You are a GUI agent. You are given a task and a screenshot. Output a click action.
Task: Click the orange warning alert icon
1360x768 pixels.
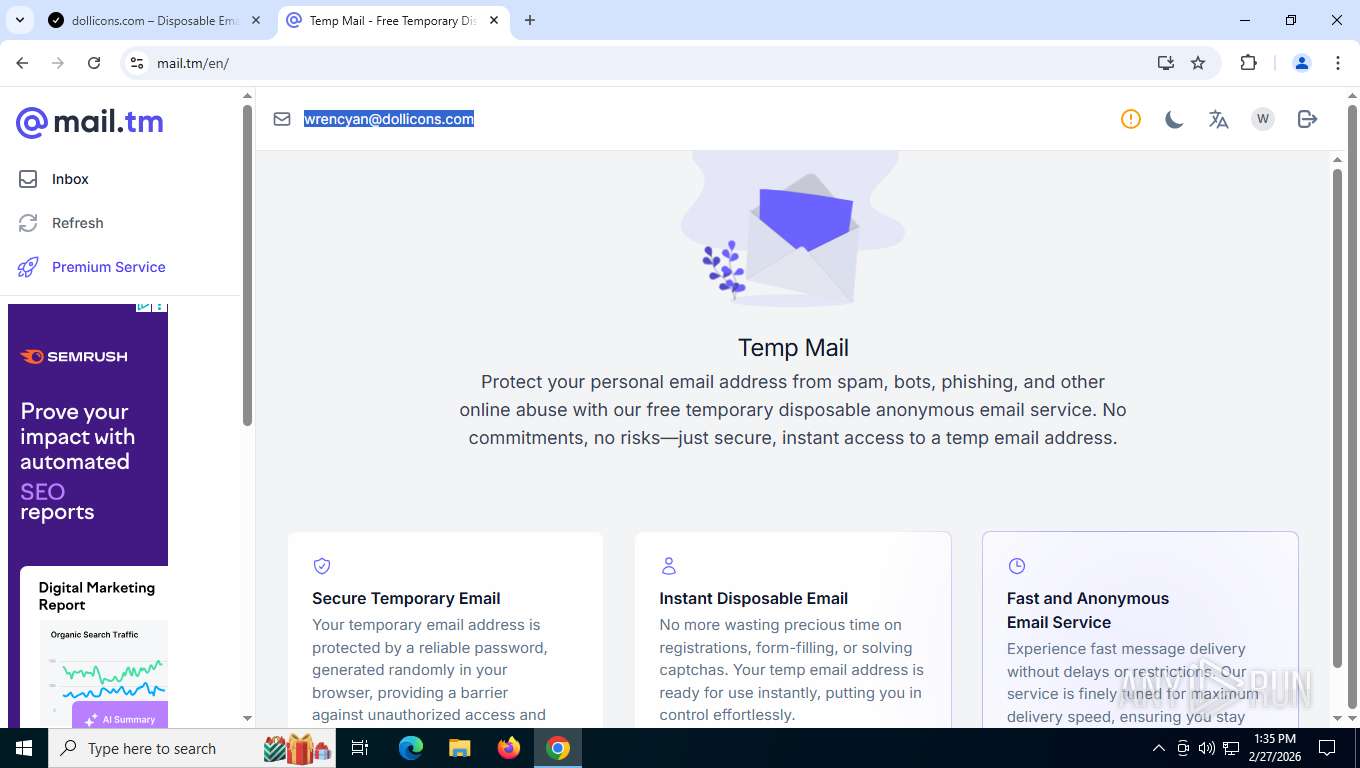(x=1131, y=119)
